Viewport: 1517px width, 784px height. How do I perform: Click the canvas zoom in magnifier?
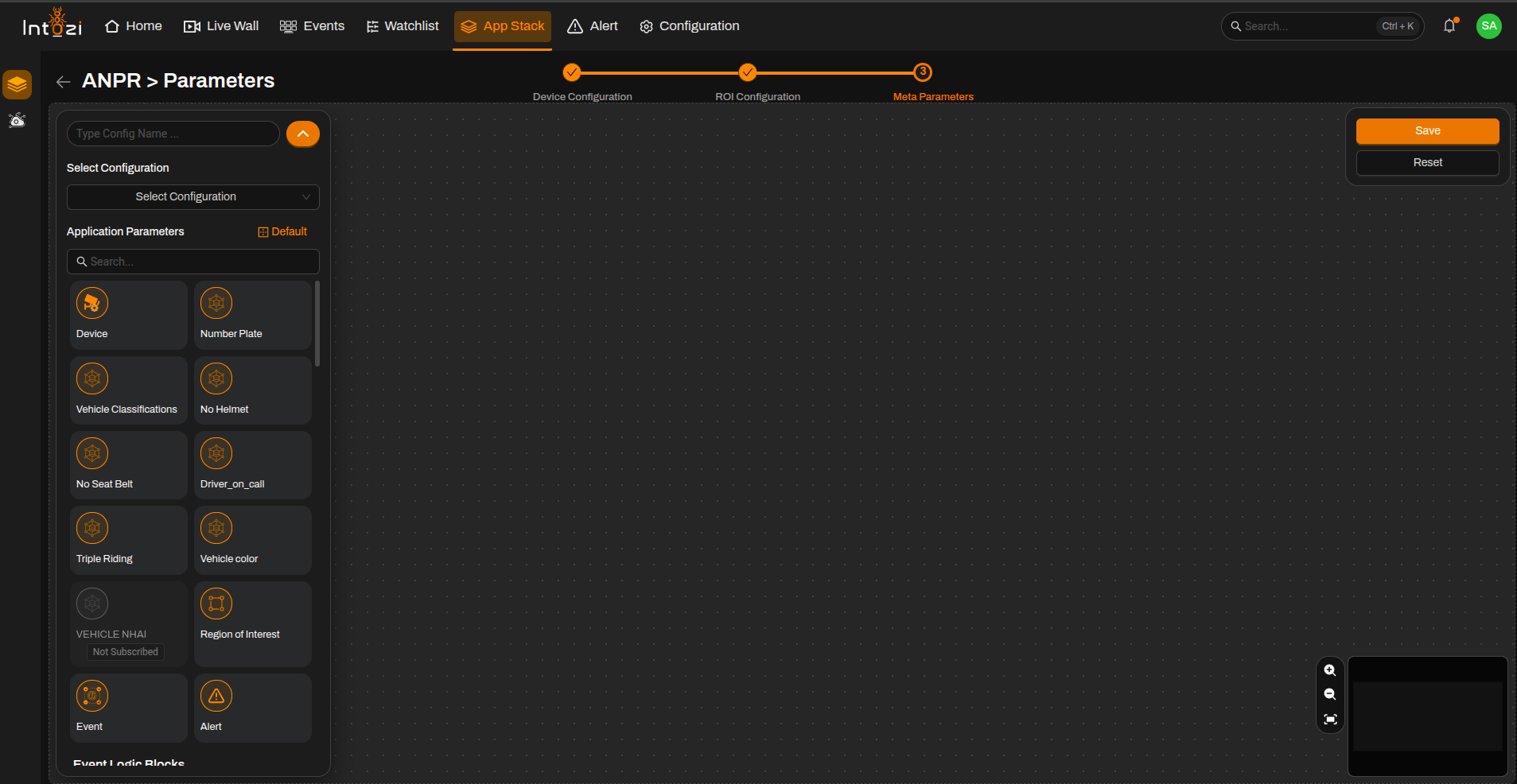(1330, 670)
